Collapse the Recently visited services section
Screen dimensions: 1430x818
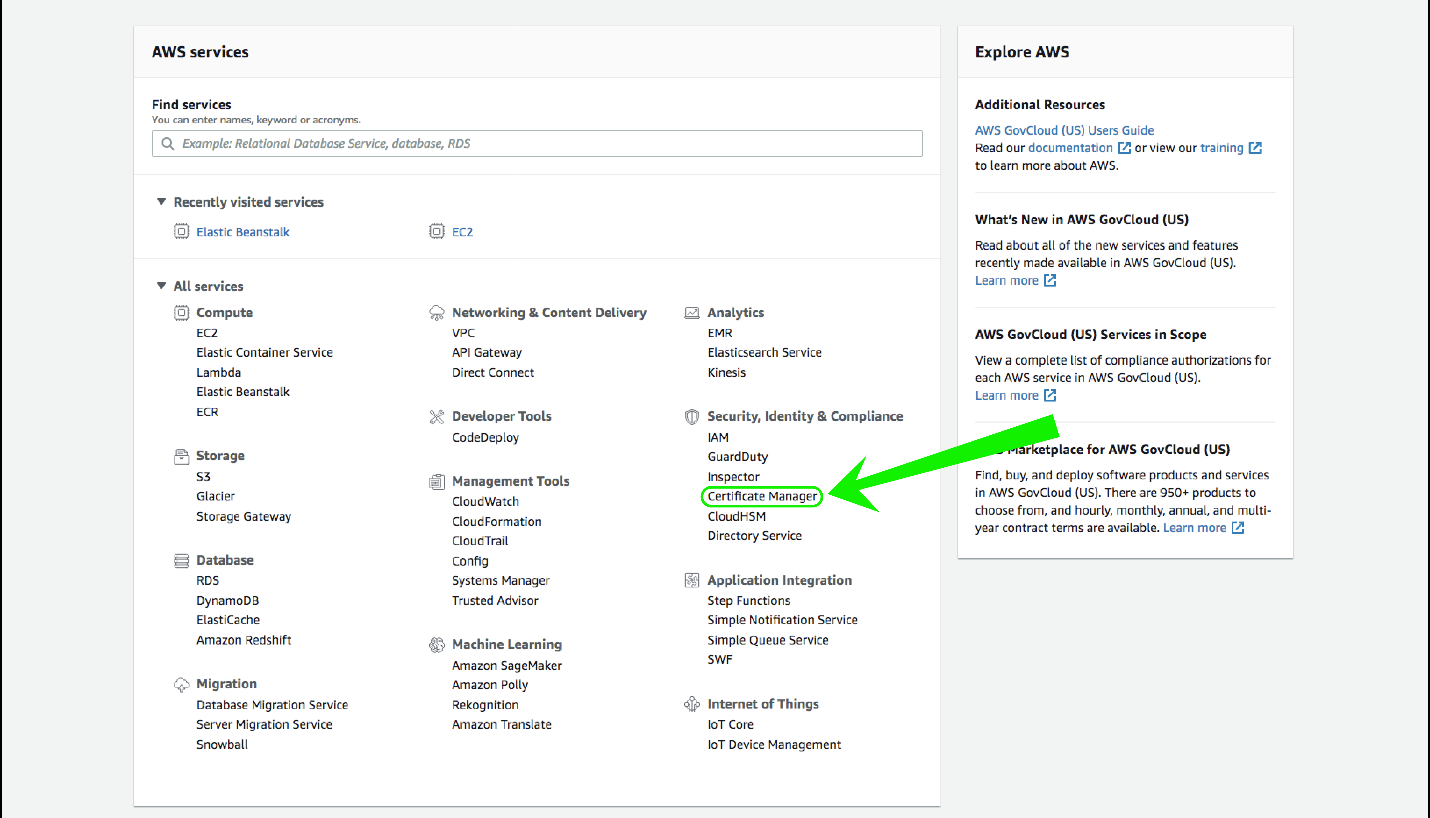161,202
